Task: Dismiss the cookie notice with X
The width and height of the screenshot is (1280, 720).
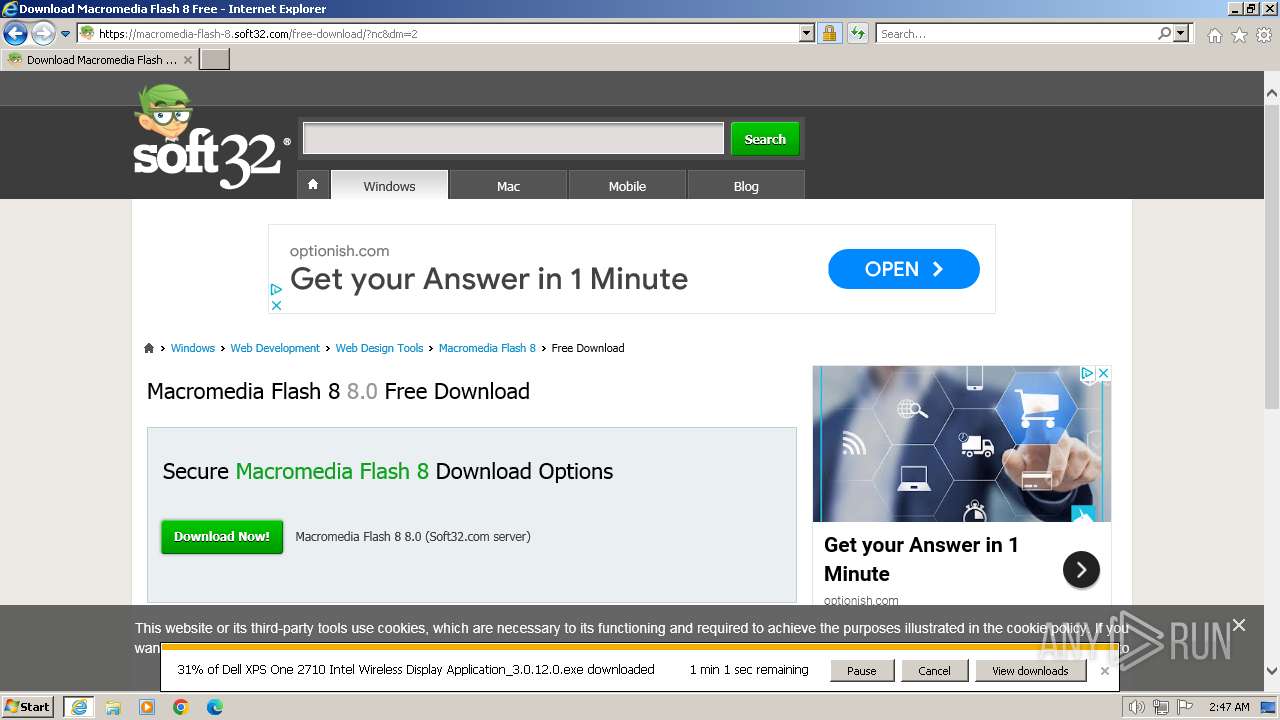Action: (1239, 625)
